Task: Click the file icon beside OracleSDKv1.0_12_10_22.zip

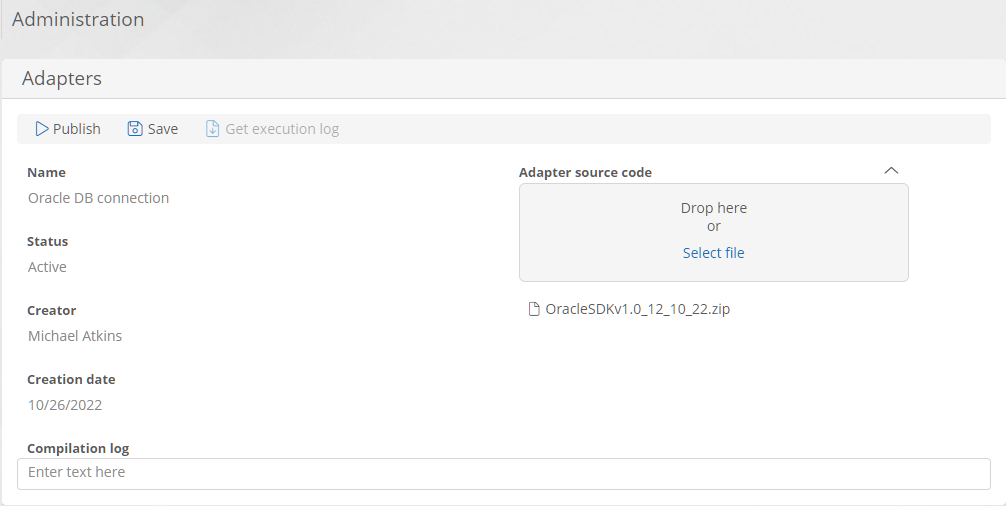Action: click(534, 309)
